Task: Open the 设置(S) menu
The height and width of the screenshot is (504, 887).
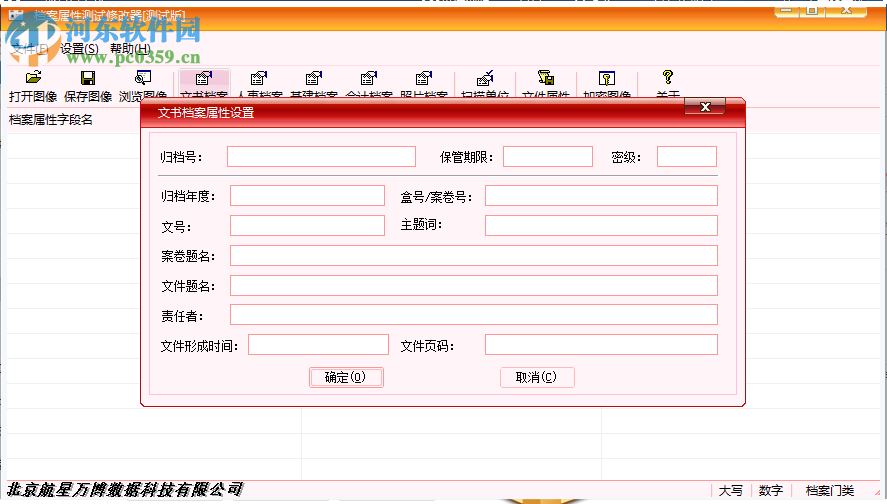Action: [79, 49]
